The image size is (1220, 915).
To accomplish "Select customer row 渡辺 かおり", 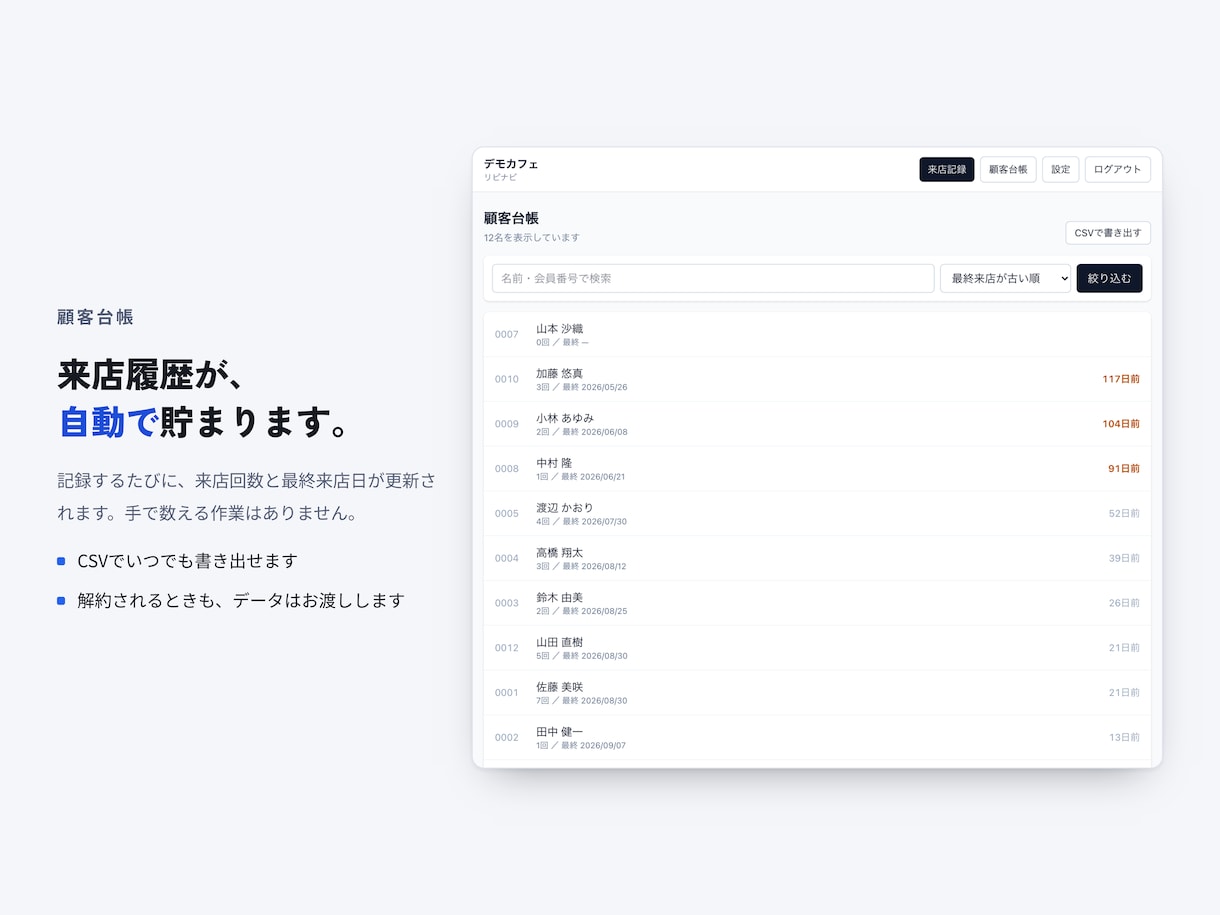I will pyautogui.click(x=817, y=514).
